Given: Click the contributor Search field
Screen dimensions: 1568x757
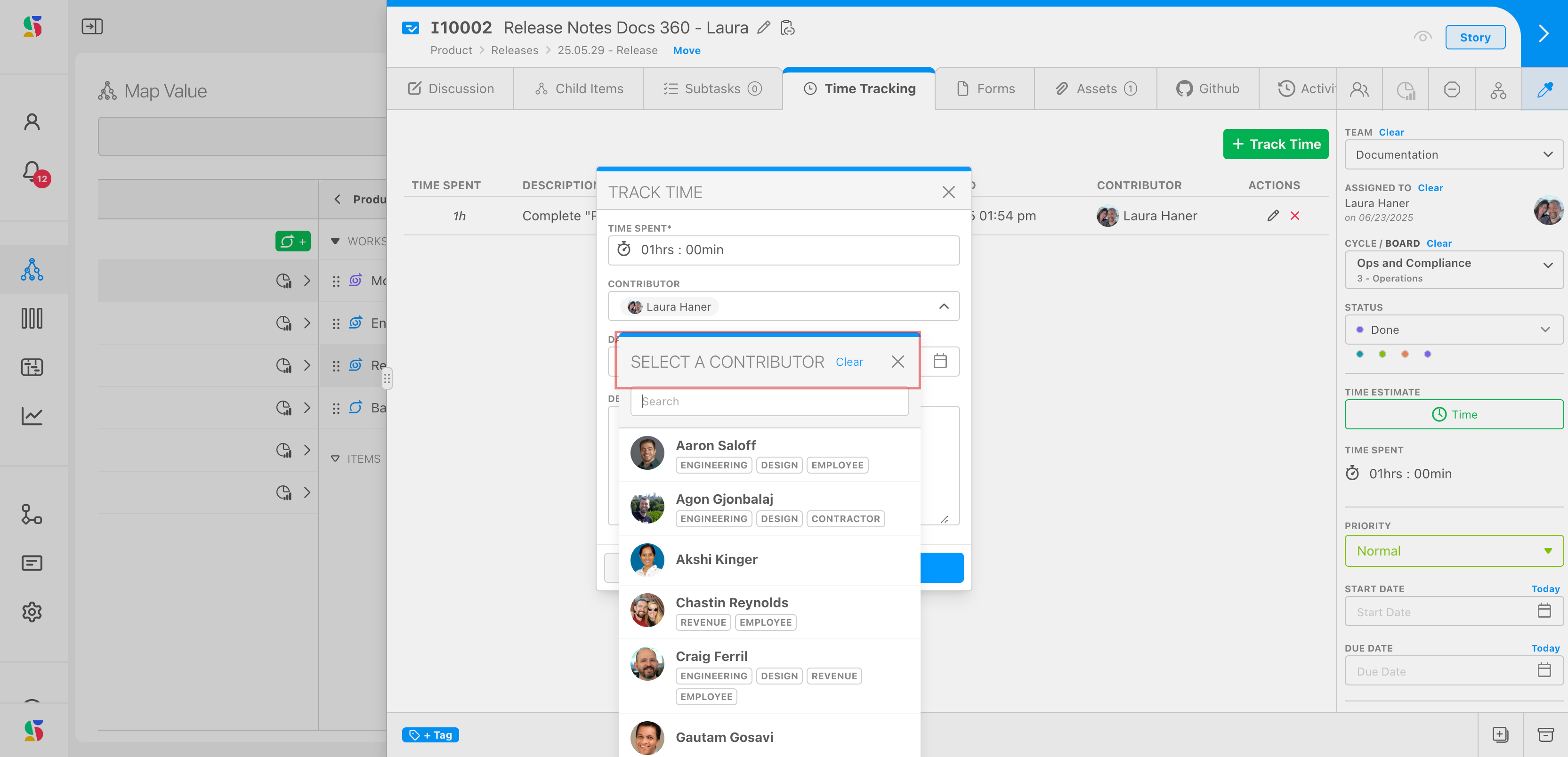Looking at the screenshot, I should coord(769,402).
